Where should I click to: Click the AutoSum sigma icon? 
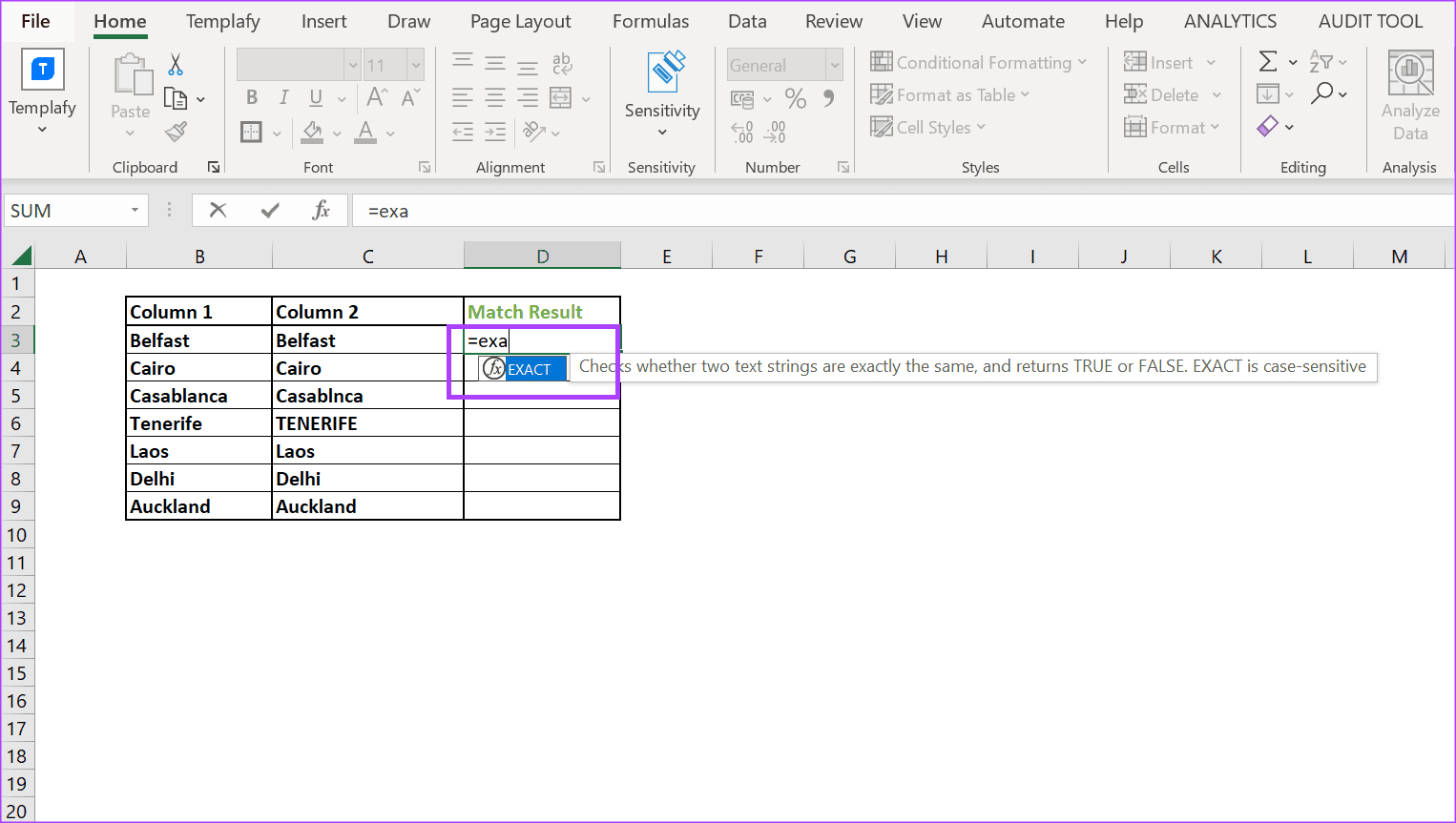(1267, 62)
